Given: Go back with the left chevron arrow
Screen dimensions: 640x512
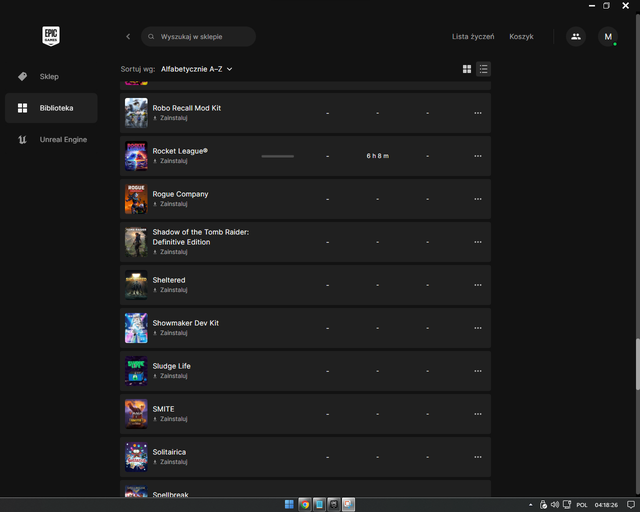Looking at the screenshot, I should point(128,36).
